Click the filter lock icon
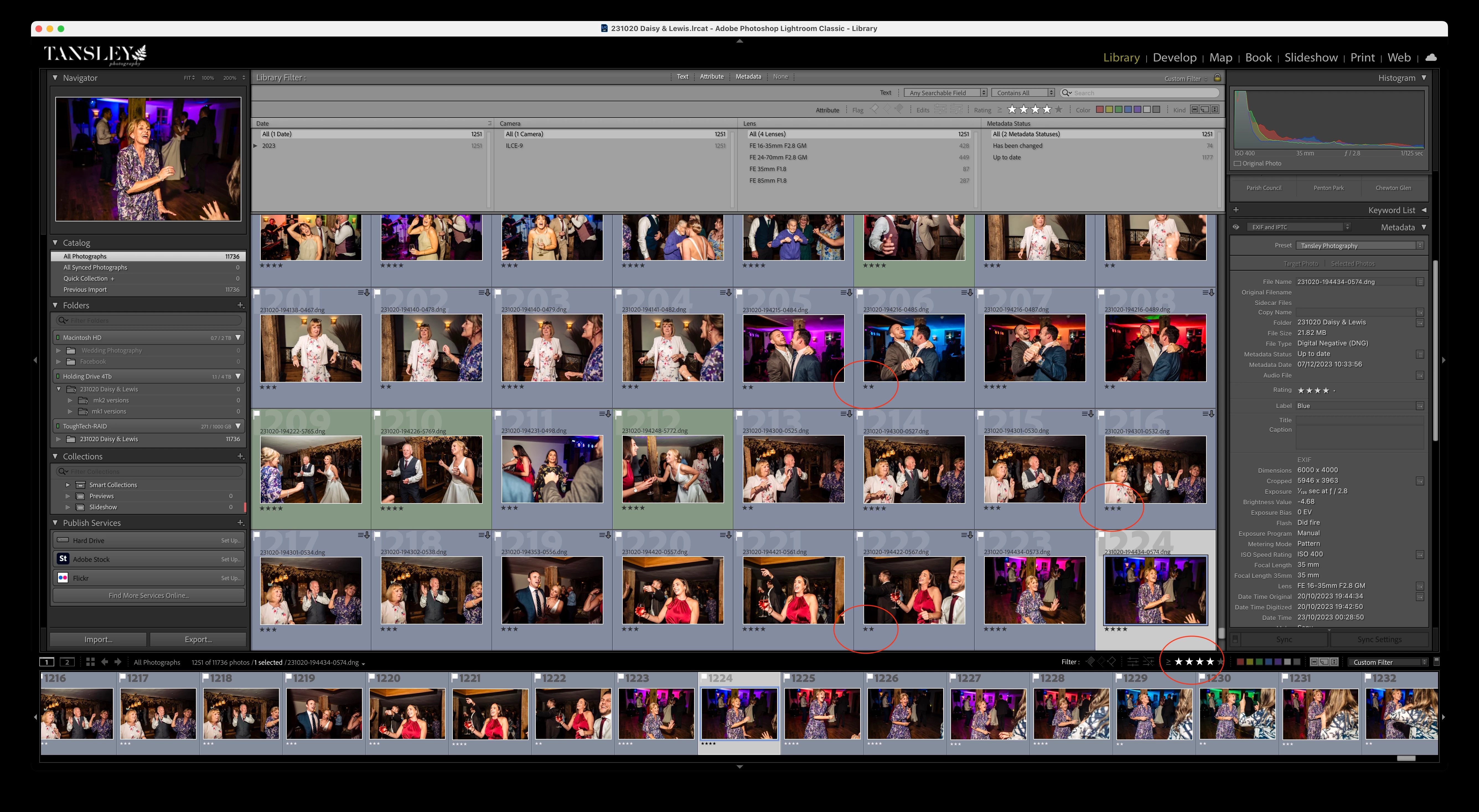The width and height of the screenshot is (1479, 812). click(x=1217, y=77)
